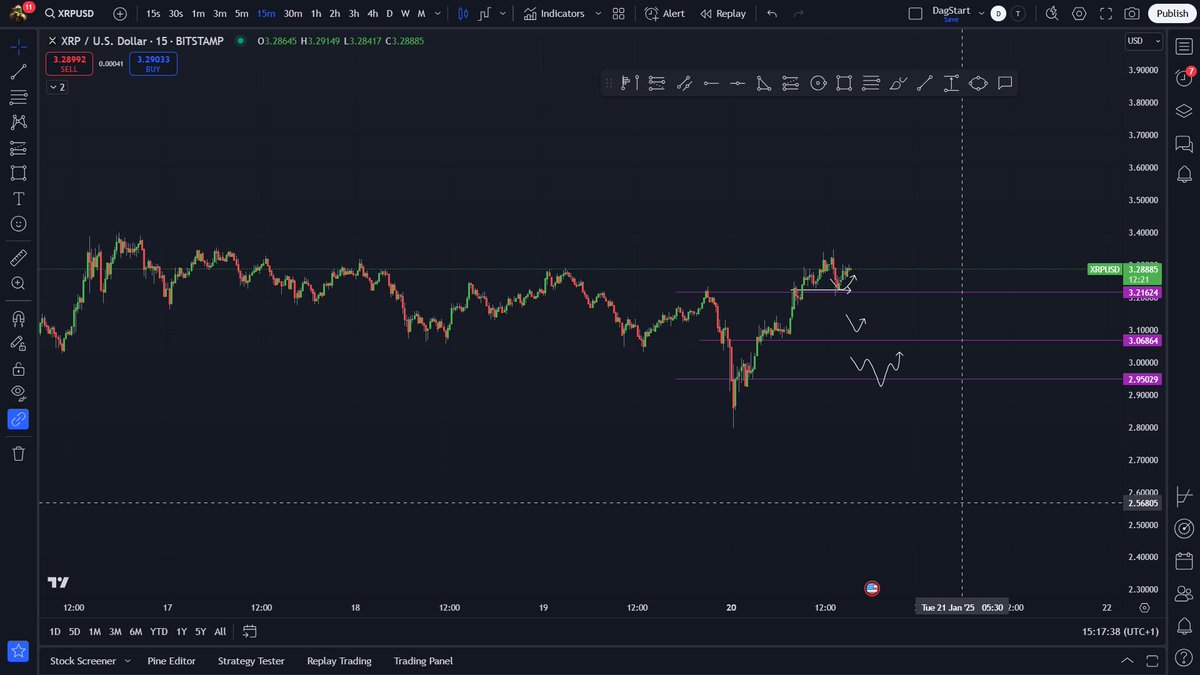Lock all drawing tools

pyautogui.click(x=18, y=368)
